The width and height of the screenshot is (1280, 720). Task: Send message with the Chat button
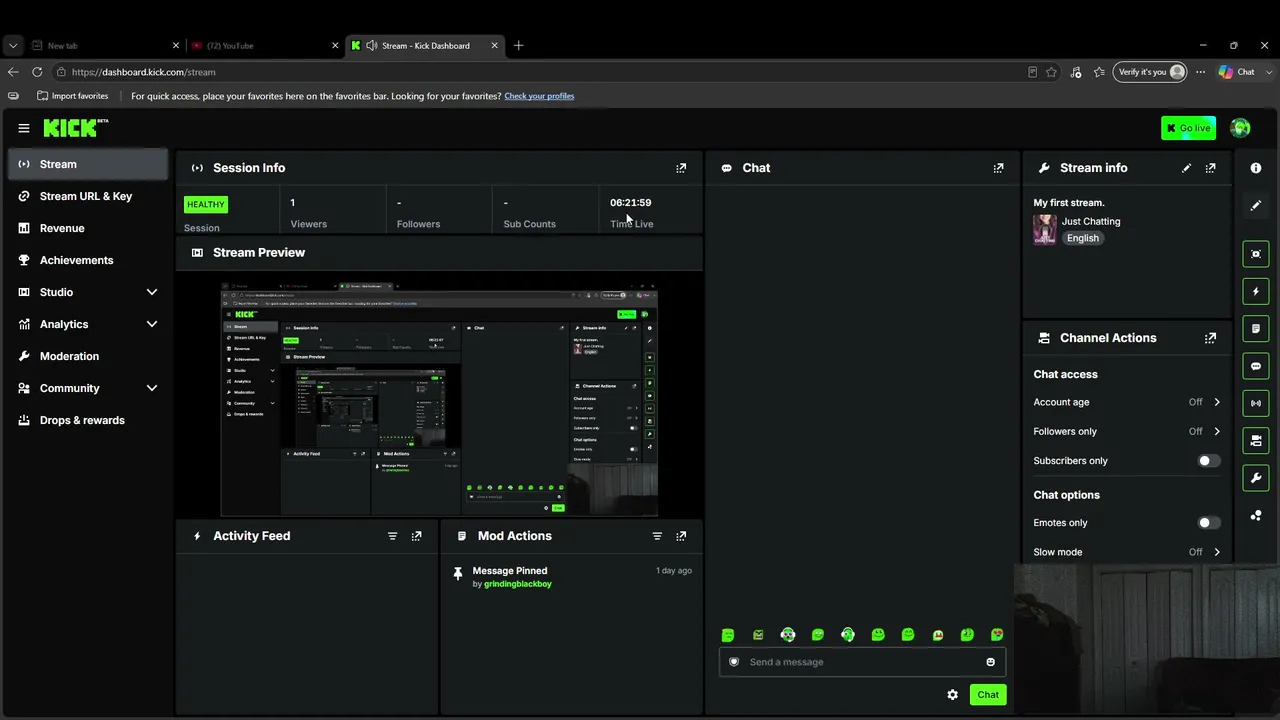point(988,695)
